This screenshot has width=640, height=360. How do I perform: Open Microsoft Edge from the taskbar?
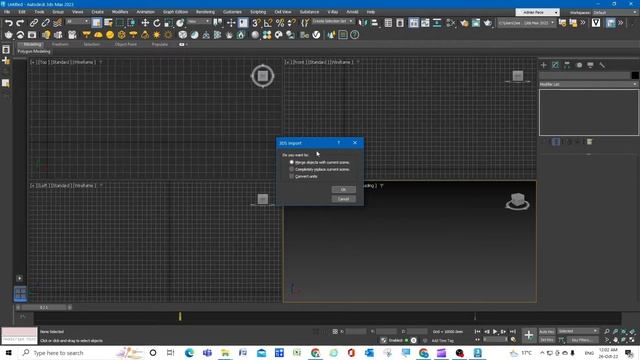(189, 353)
